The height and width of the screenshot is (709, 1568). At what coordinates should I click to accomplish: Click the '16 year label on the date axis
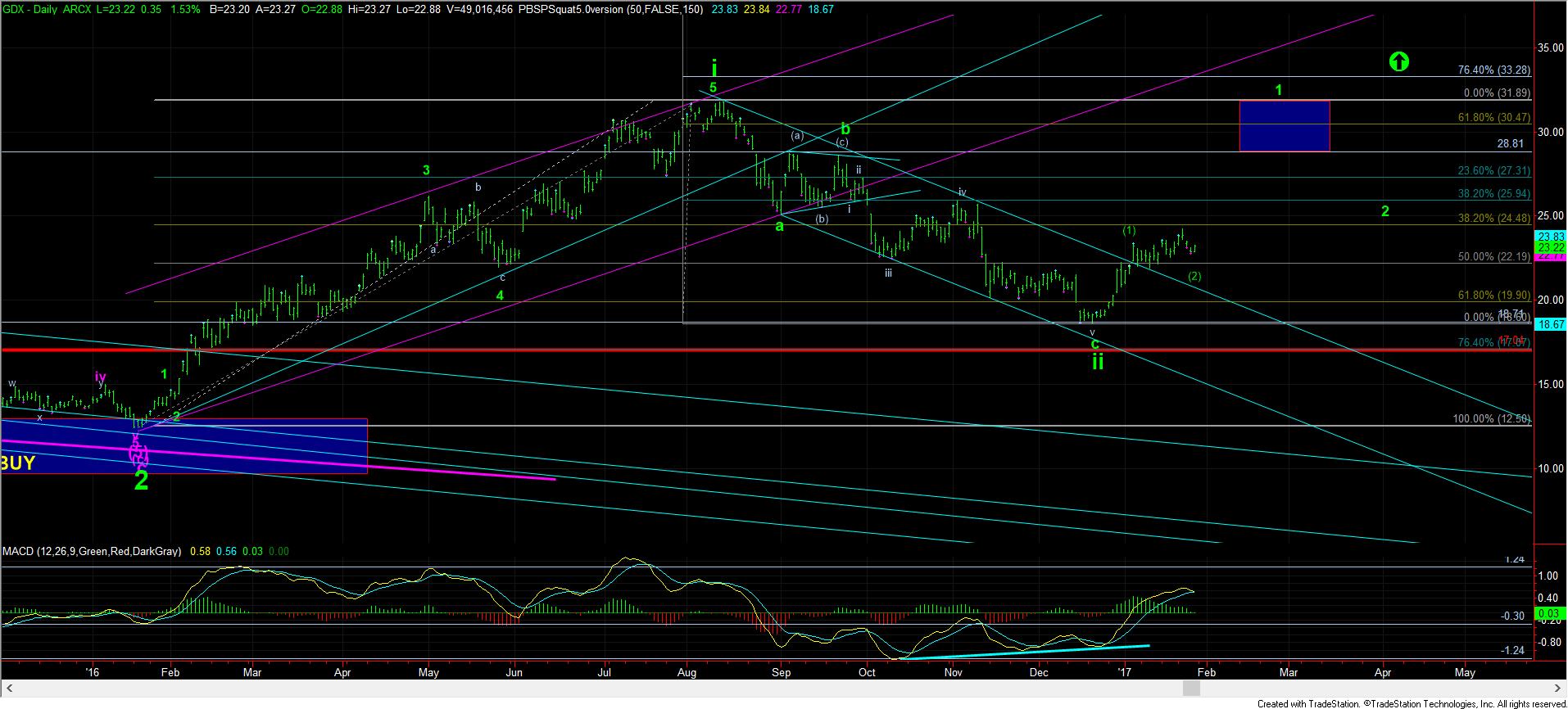(92, 672)
